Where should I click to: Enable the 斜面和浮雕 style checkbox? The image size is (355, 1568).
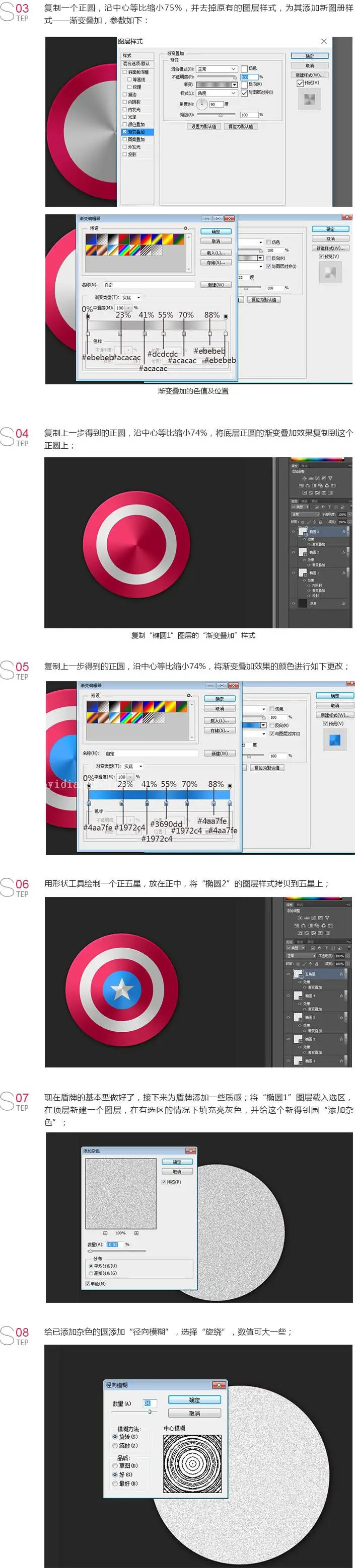tap(125, 72)
